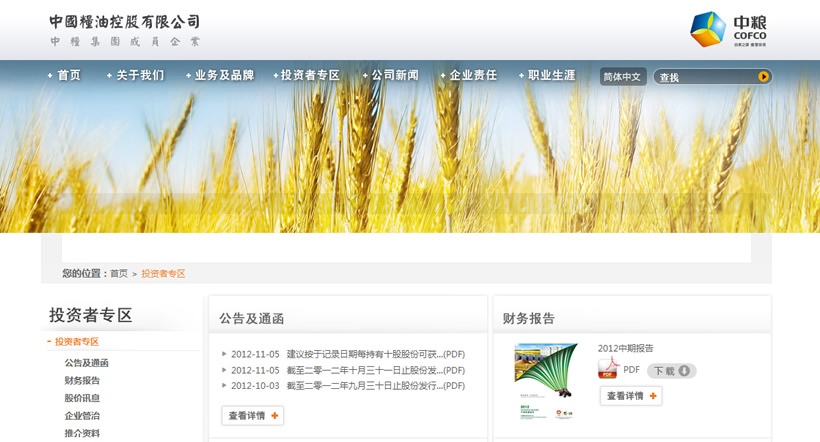This screenshot has width=820, height=442.
Task: Open the 2012 interim report cover thumbnail
Action: click(546, 380)
